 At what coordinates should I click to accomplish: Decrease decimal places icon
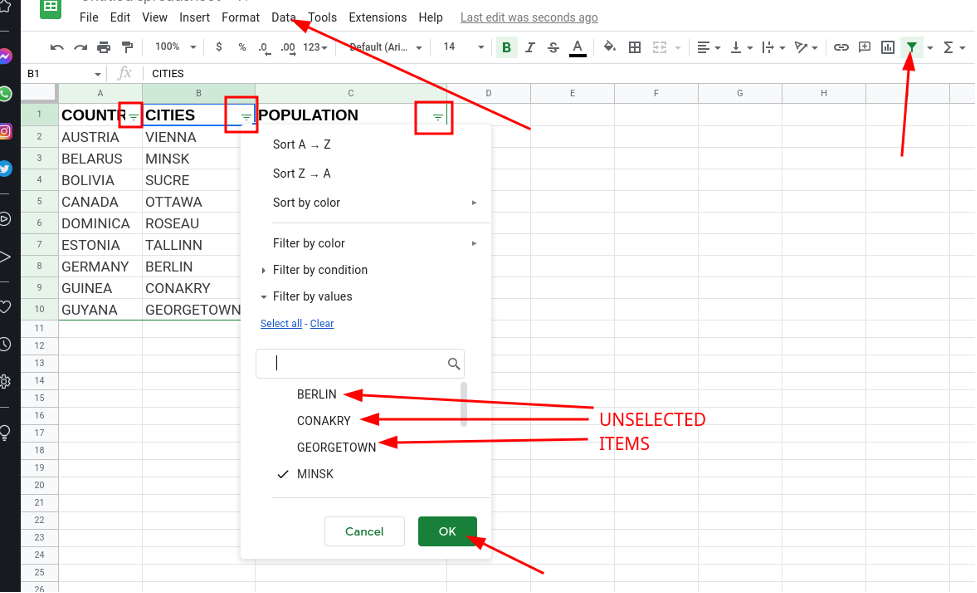(x=264, y=47)
